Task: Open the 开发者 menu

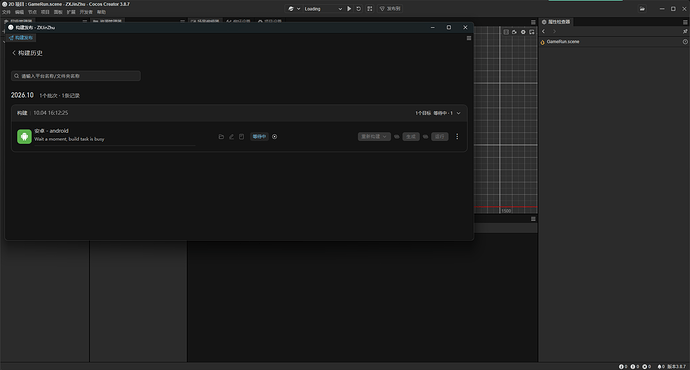Action: (x=86, y=12)
